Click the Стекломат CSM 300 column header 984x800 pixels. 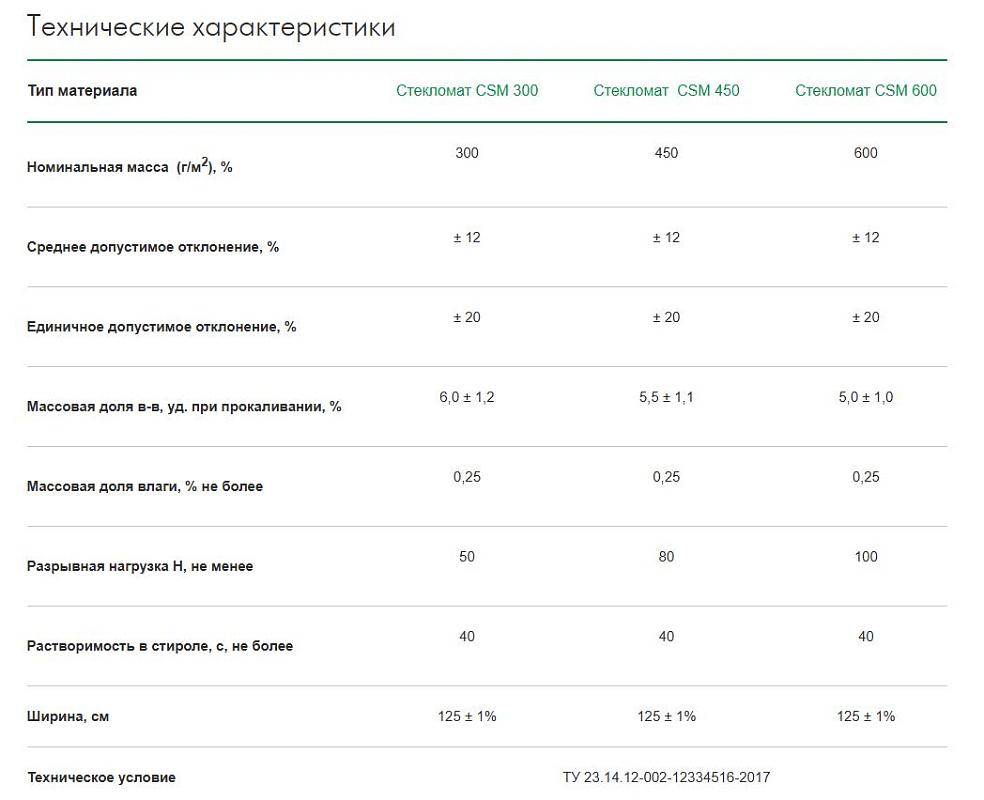[466, 91]
